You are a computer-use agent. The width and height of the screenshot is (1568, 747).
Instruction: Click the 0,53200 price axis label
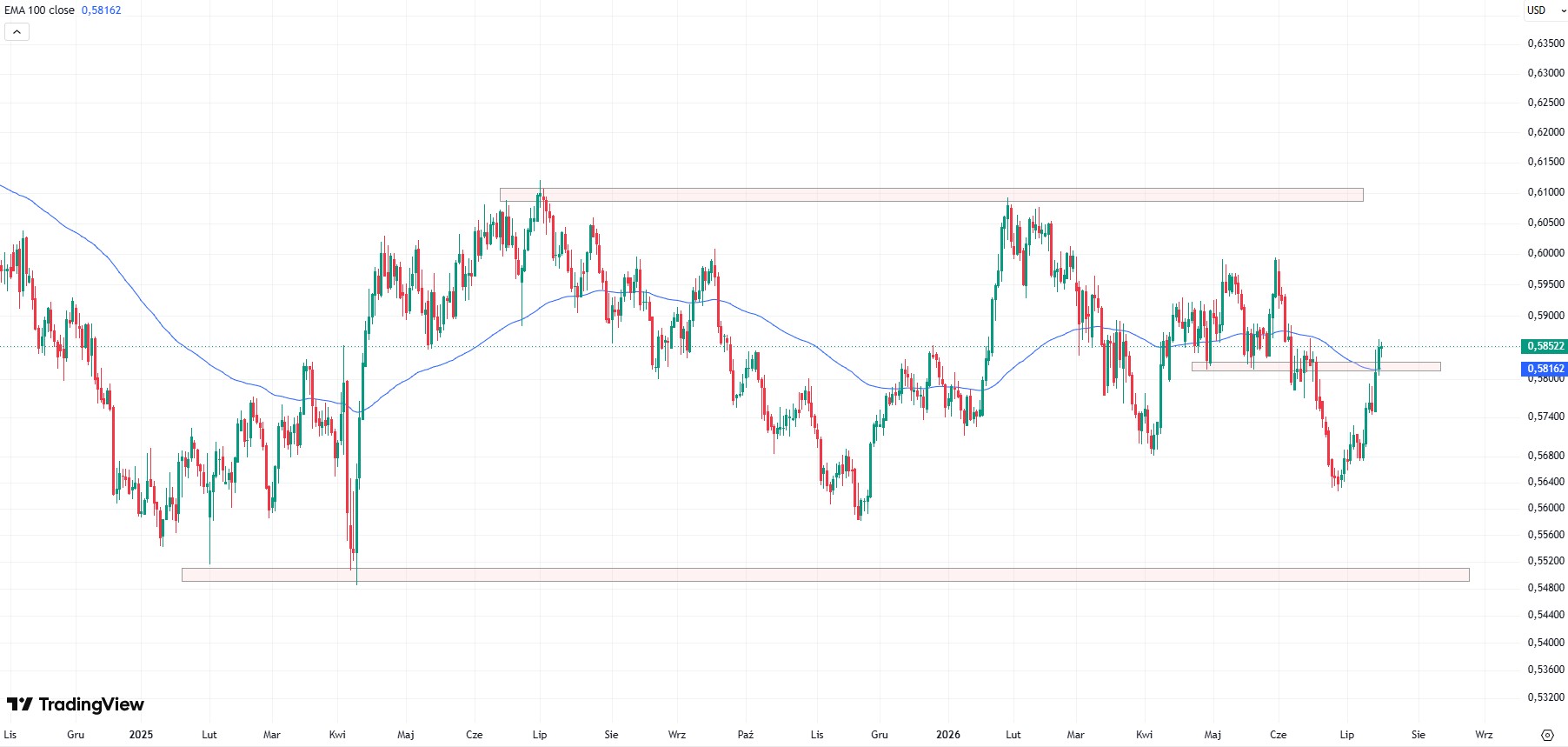(x=1545, y=697)
